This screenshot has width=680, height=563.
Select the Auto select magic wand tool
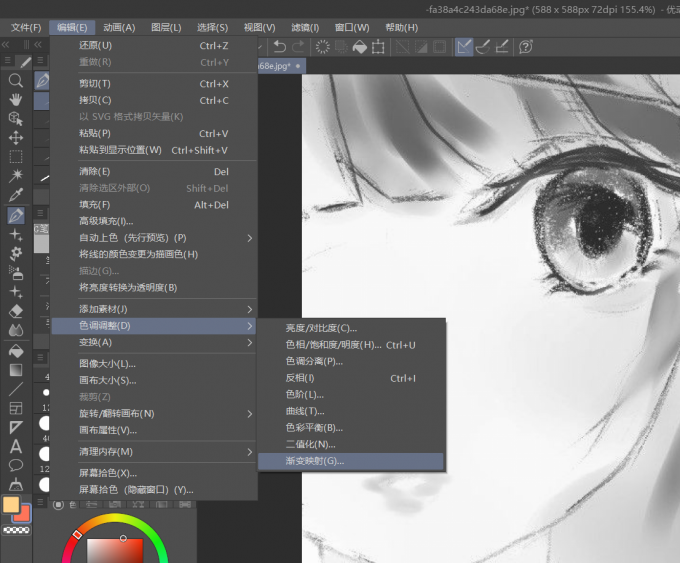coord(16,176)
